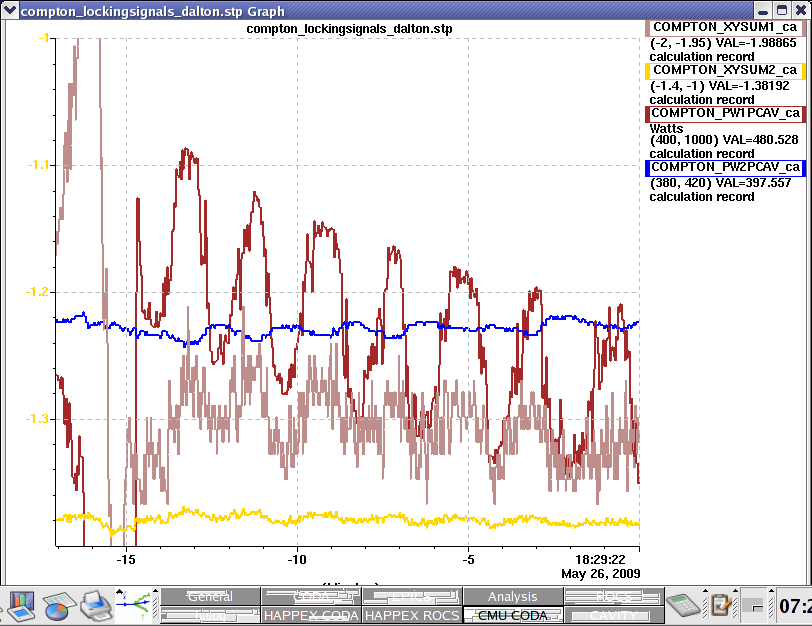
Task: Maximize the Graph window
Action: coord(782,11)
